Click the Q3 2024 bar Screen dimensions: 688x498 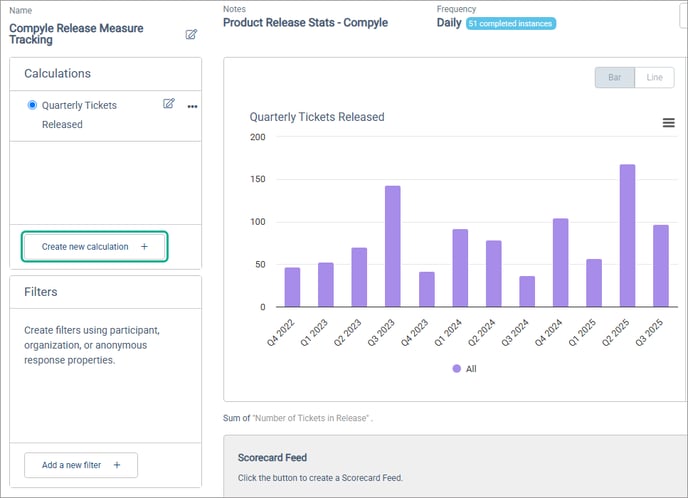[x=527, y=291]
